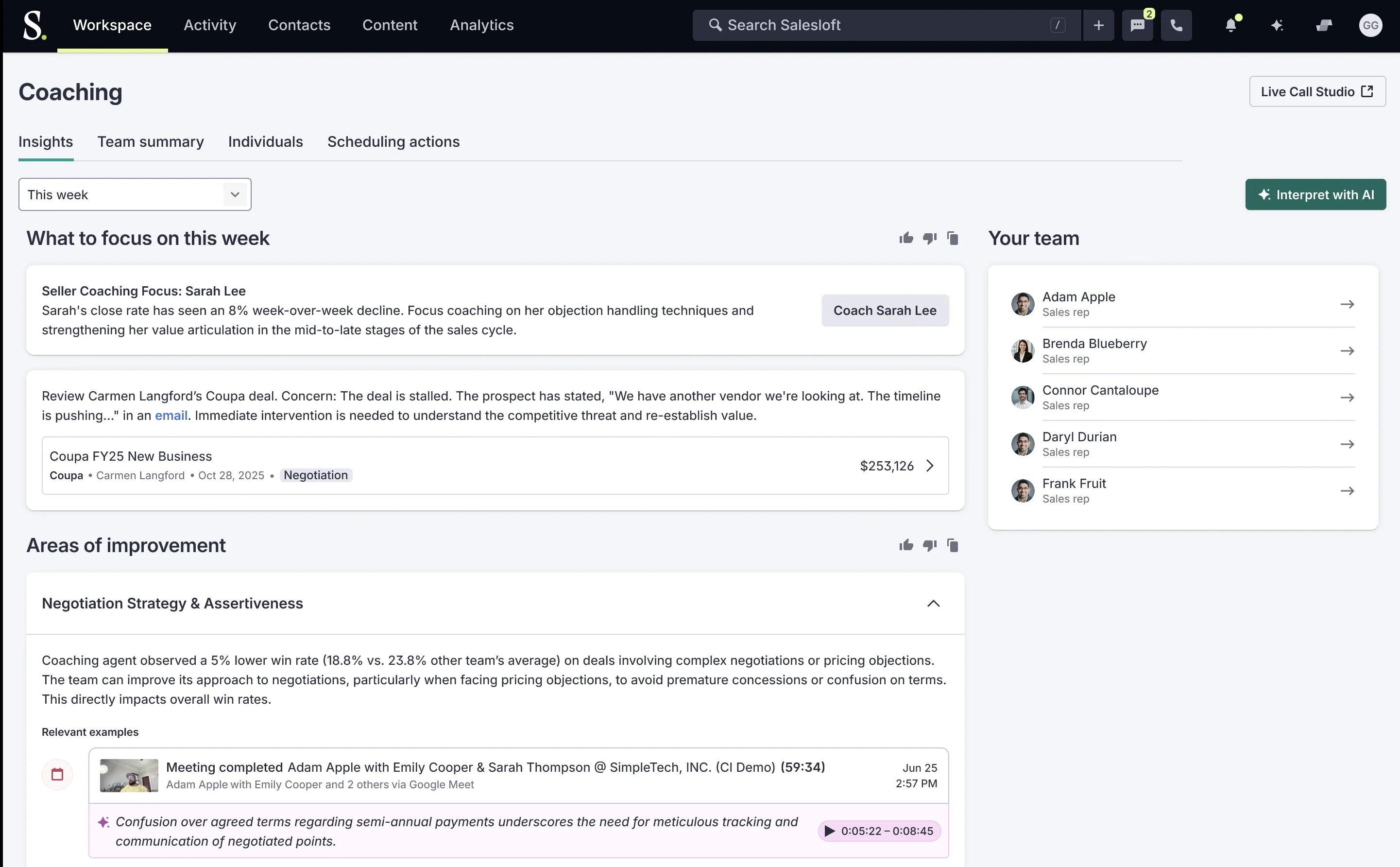Collapse Negotiation Strategy & Assertiveness section
1400x867 pixels.
tap(933, 603)
